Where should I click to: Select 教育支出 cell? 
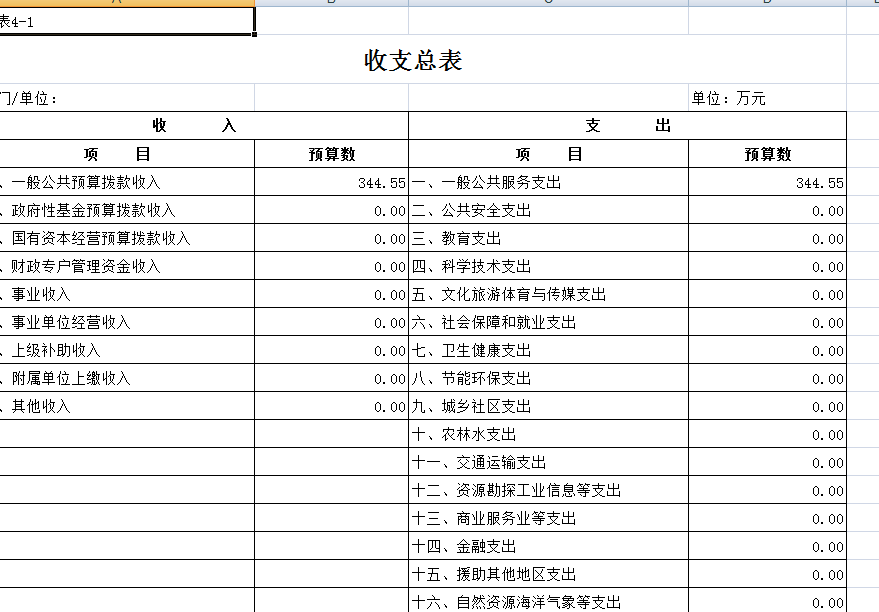click(x=549, y=238)
